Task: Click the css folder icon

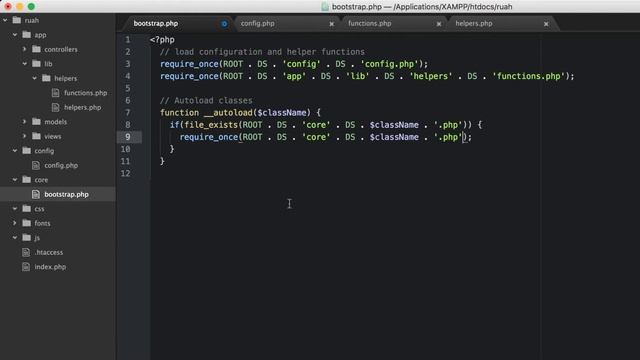Action: [27, 209]
